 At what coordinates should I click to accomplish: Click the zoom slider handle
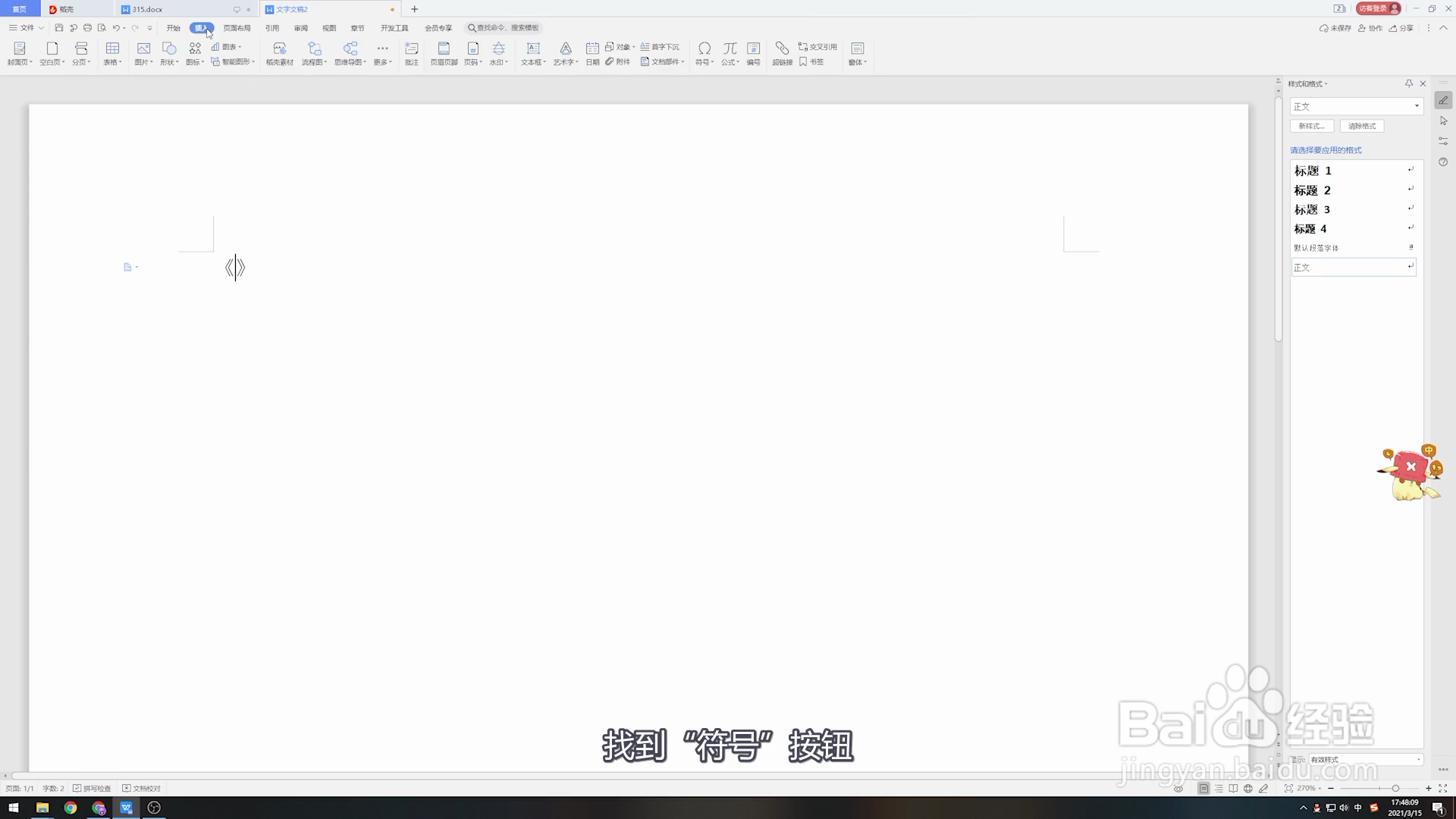[x=1395, y=789]
